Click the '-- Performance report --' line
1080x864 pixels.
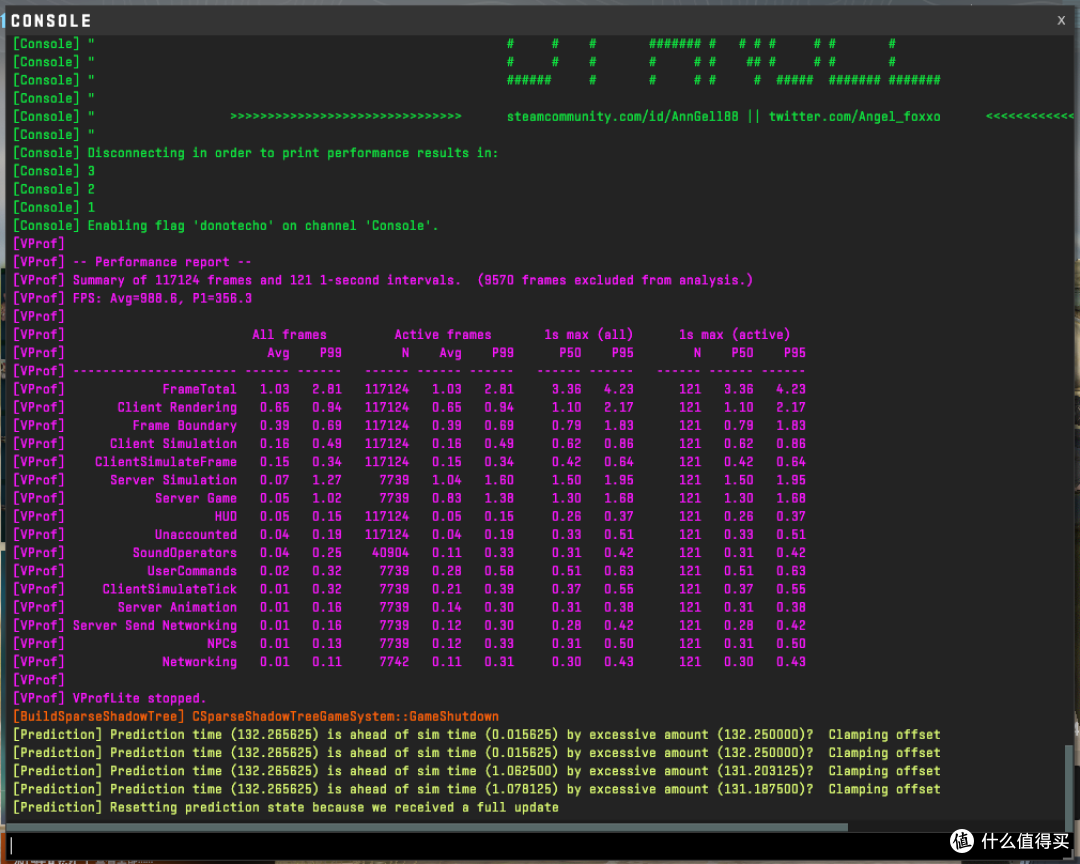[x=132, y=262]
